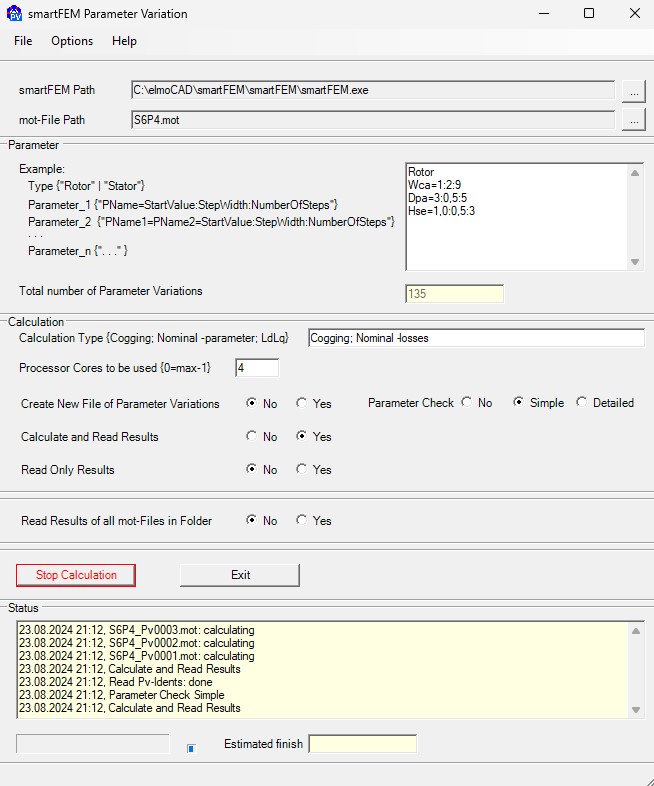
Task: Click status line Read Pv-Idents: done
Action: tap(116, 682)
